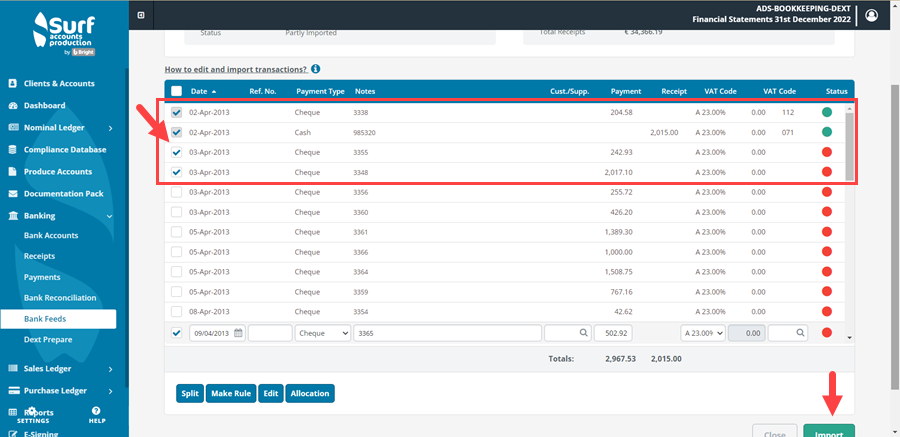Check the row for cheque 3354

(x=177, y=311)
